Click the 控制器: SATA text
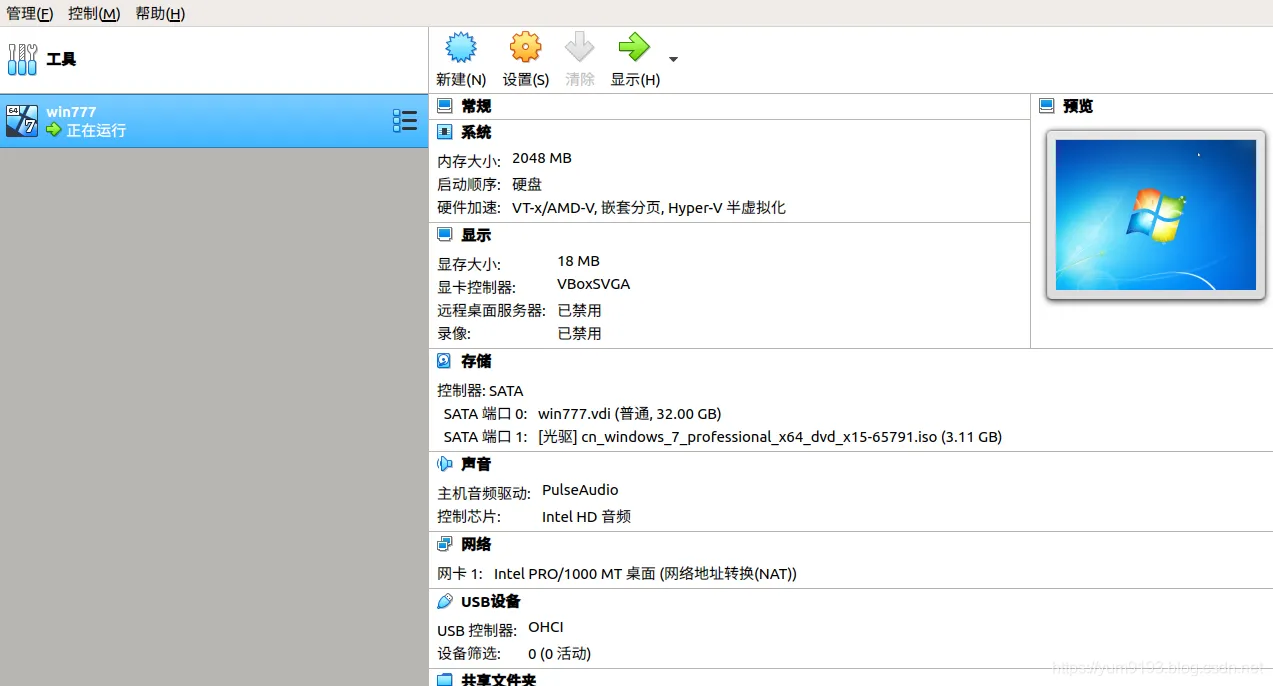The image size is (1273, 686). coord(480,391)
